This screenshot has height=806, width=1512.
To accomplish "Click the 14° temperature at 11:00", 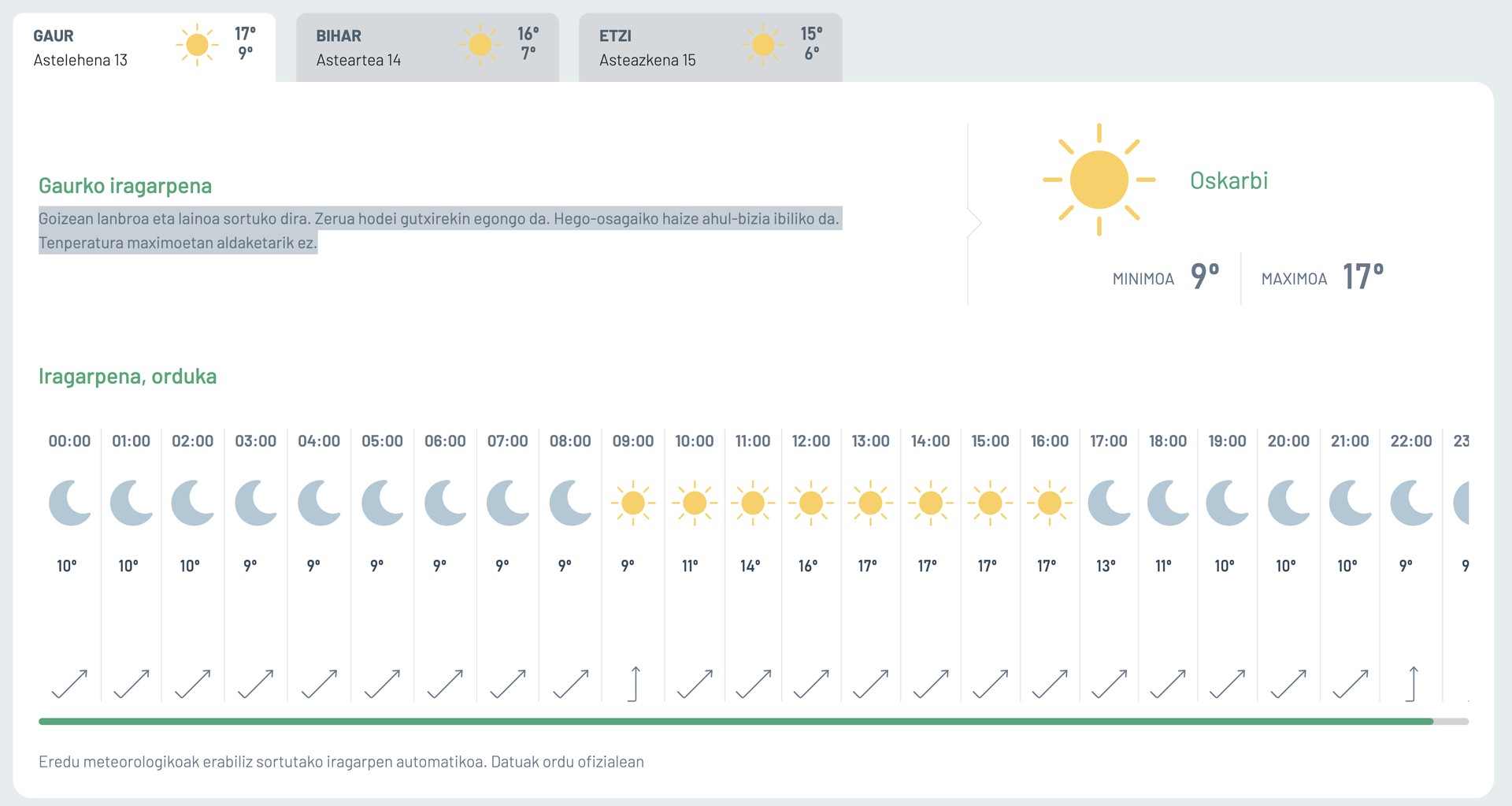I will click(x=750, y=566).
